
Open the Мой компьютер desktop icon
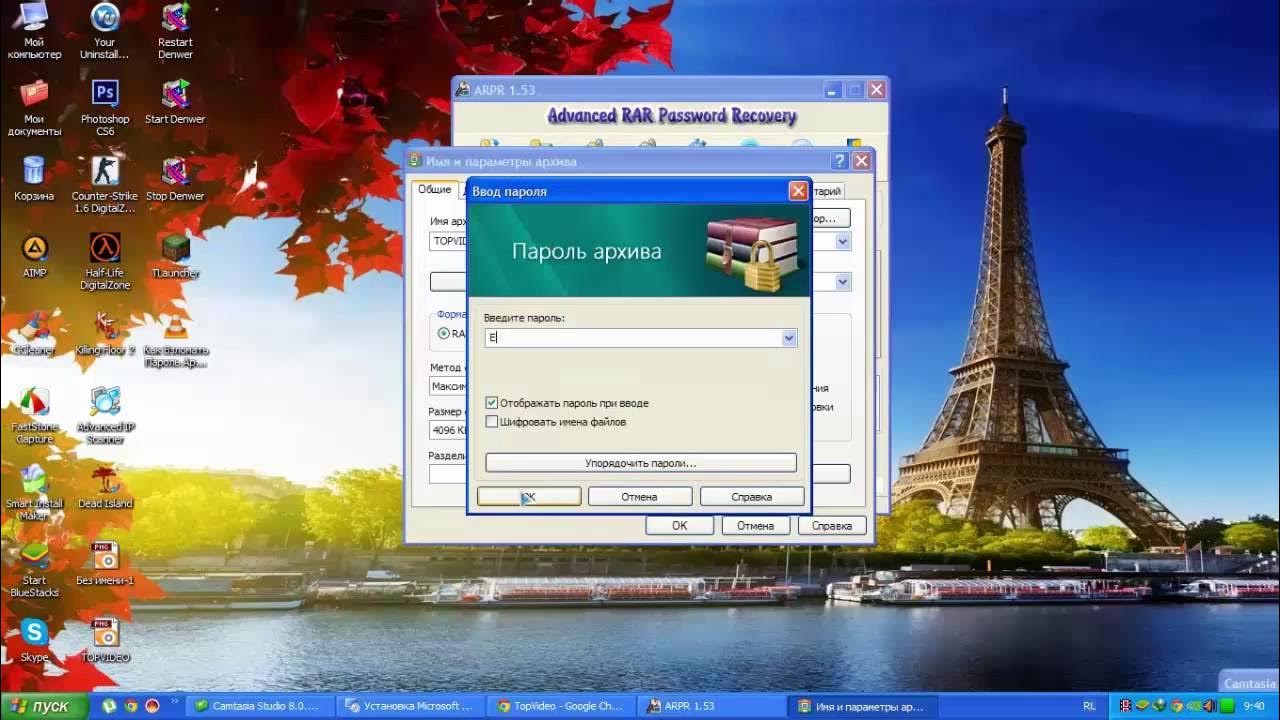click(x=34, y=30)
